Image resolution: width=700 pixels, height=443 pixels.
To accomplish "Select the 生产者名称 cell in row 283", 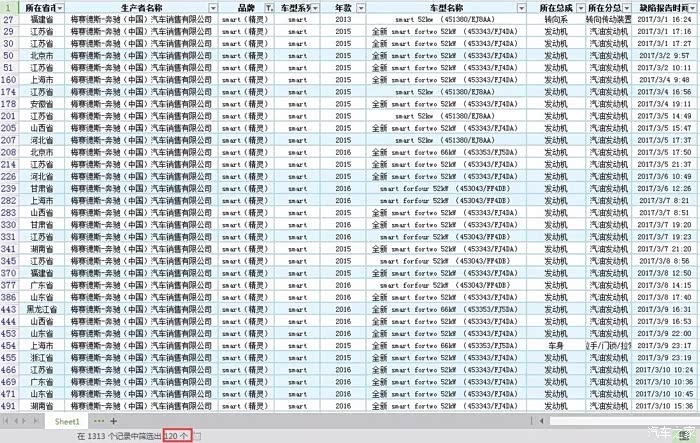I will tap(141, 213).
